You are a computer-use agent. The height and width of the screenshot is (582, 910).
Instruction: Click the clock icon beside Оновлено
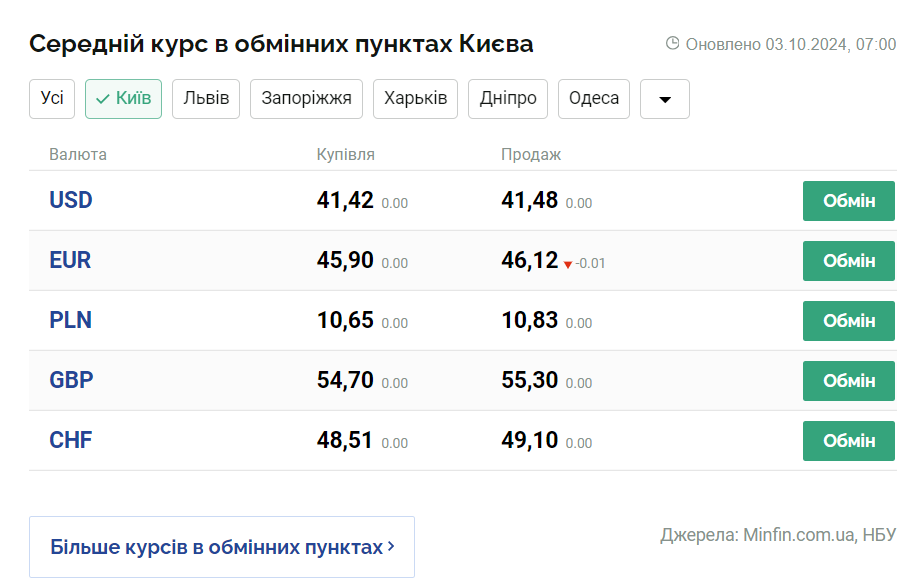click(673, 44)
